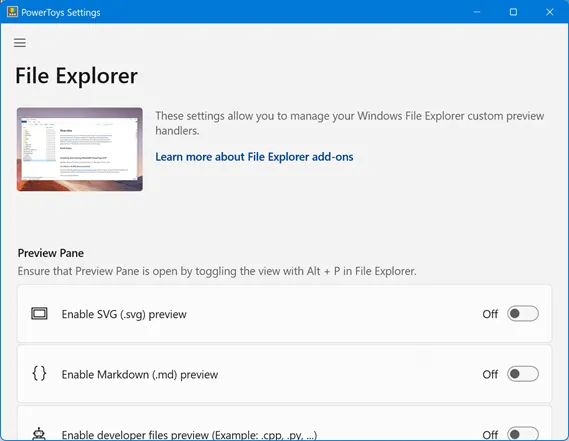
Task: Open the hamburger navigation menu
Action: coord(20,43)
